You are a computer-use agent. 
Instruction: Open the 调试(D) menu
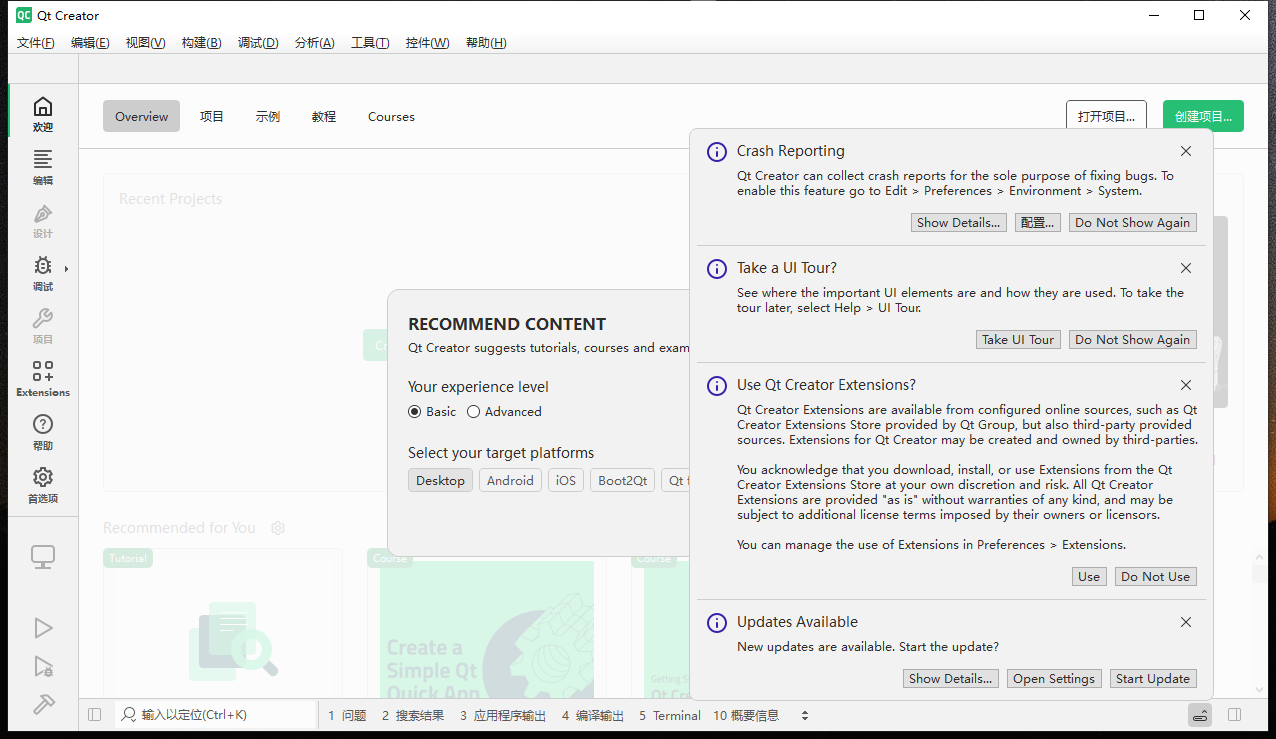[258, 43]
